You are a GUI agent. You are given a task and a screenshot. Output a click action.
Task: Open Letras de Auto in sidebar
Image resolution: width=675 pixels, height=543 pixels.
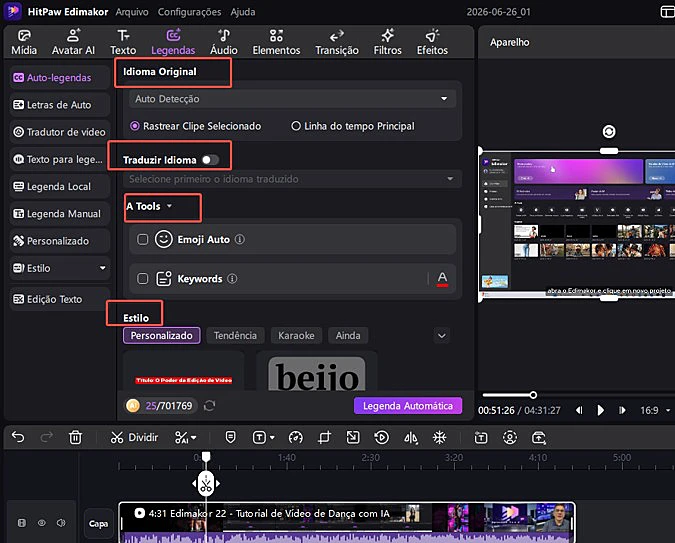pyautogui.click(x=59, y=105)
